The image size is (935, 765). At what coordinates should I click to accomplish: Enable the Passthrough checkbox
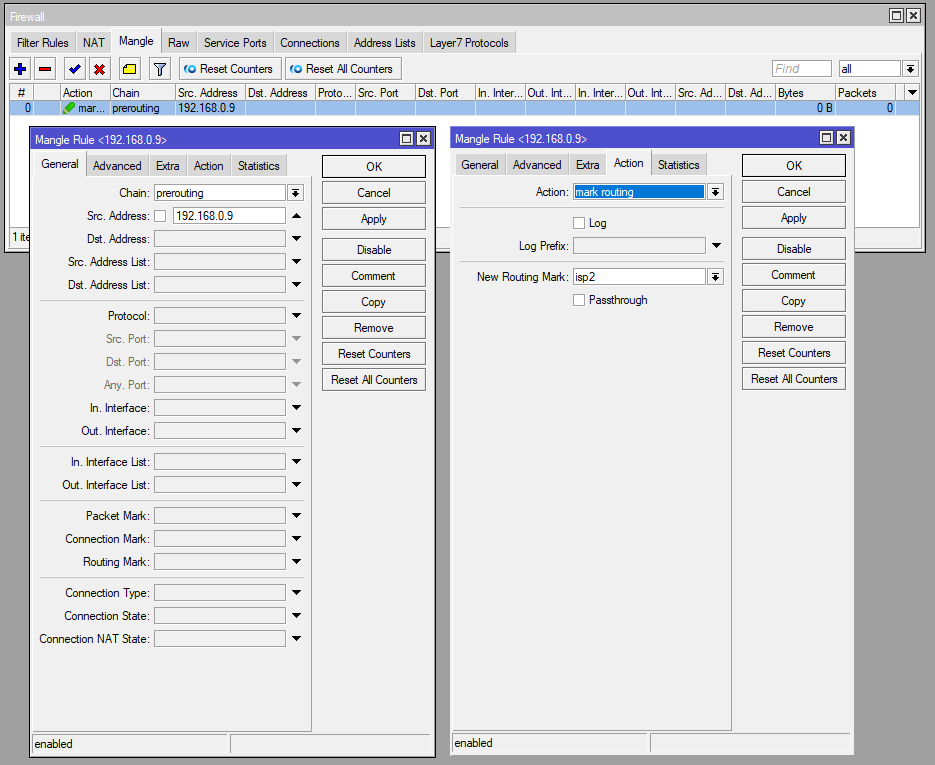(578, 300)
